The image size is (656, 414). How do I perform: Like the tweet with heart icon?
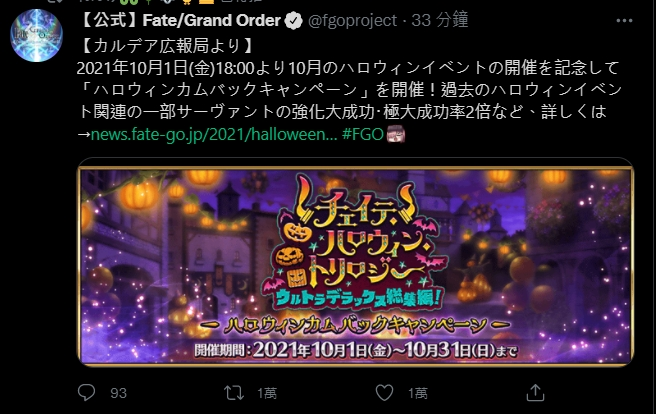click(x=384, y=393)
